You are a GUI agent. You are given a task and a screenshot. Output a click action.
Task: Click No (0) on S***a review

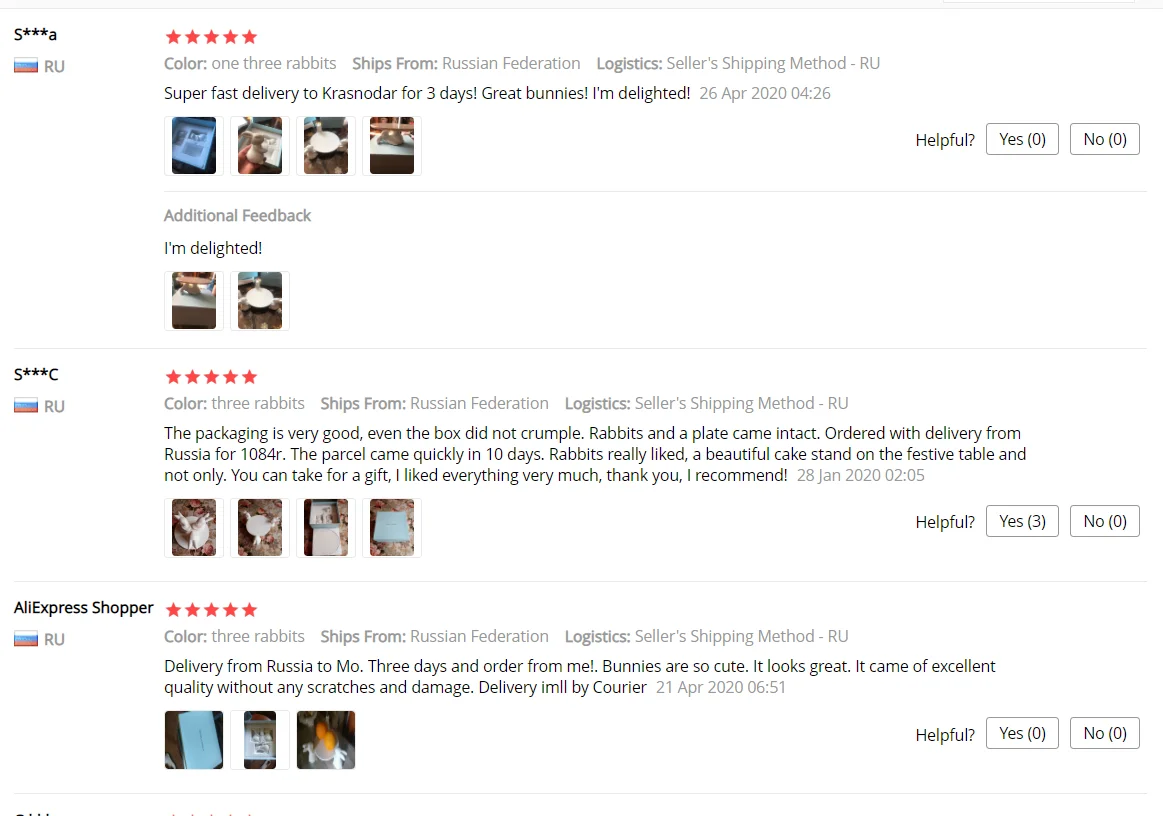1104,139
